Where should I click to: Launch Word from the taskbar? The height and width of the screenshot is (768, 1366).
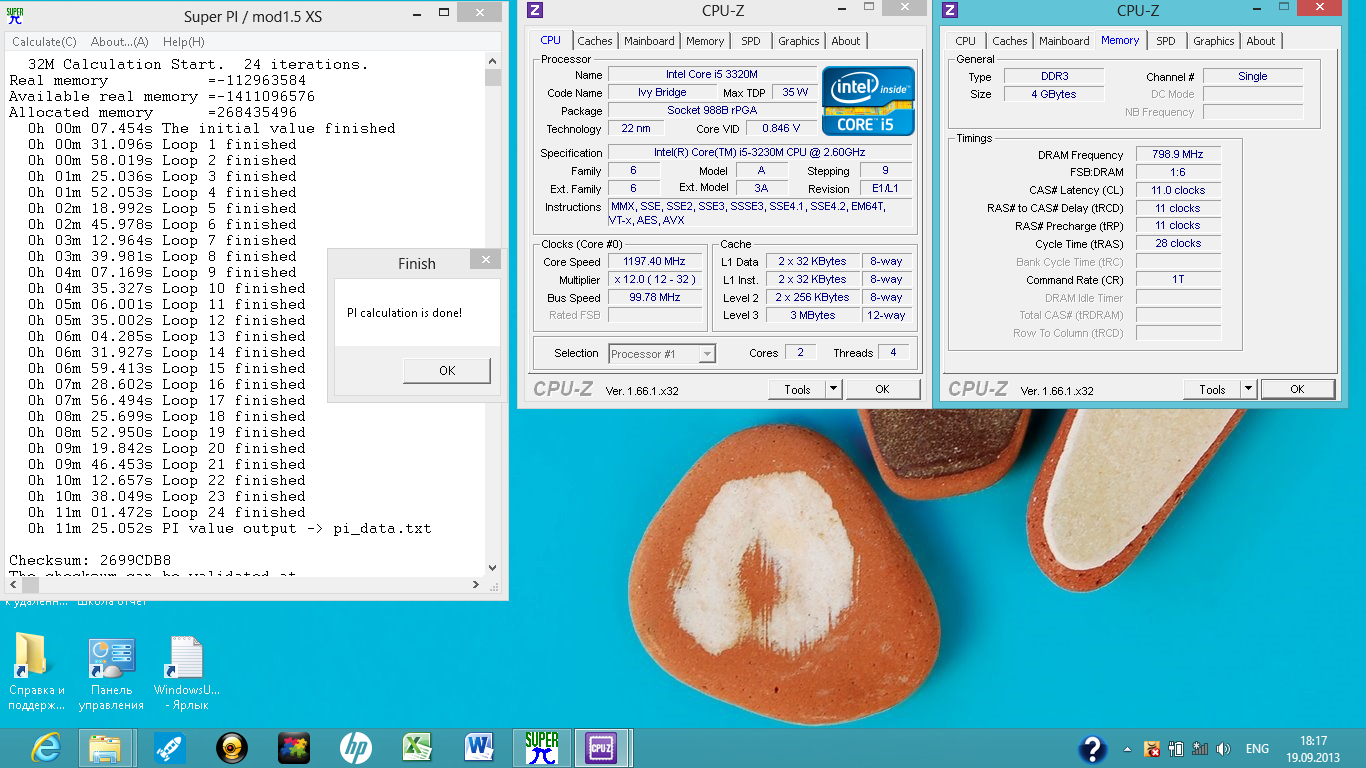click(x=479, y=748)
